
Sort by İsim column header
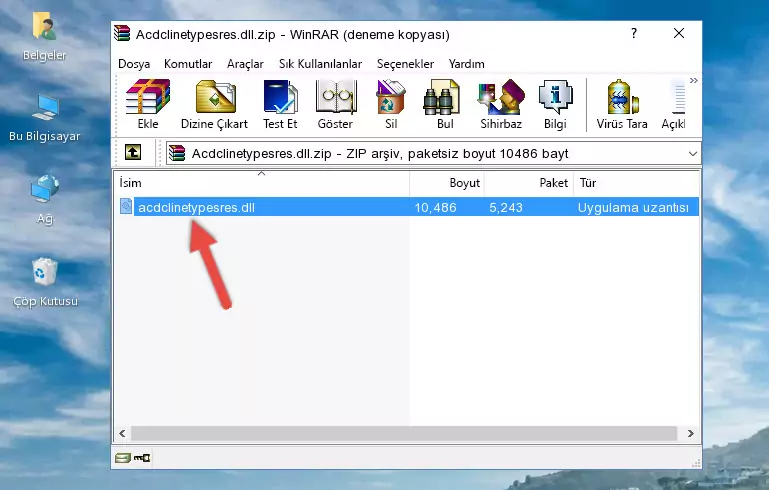pyautogui.click(x=262, y=183)
